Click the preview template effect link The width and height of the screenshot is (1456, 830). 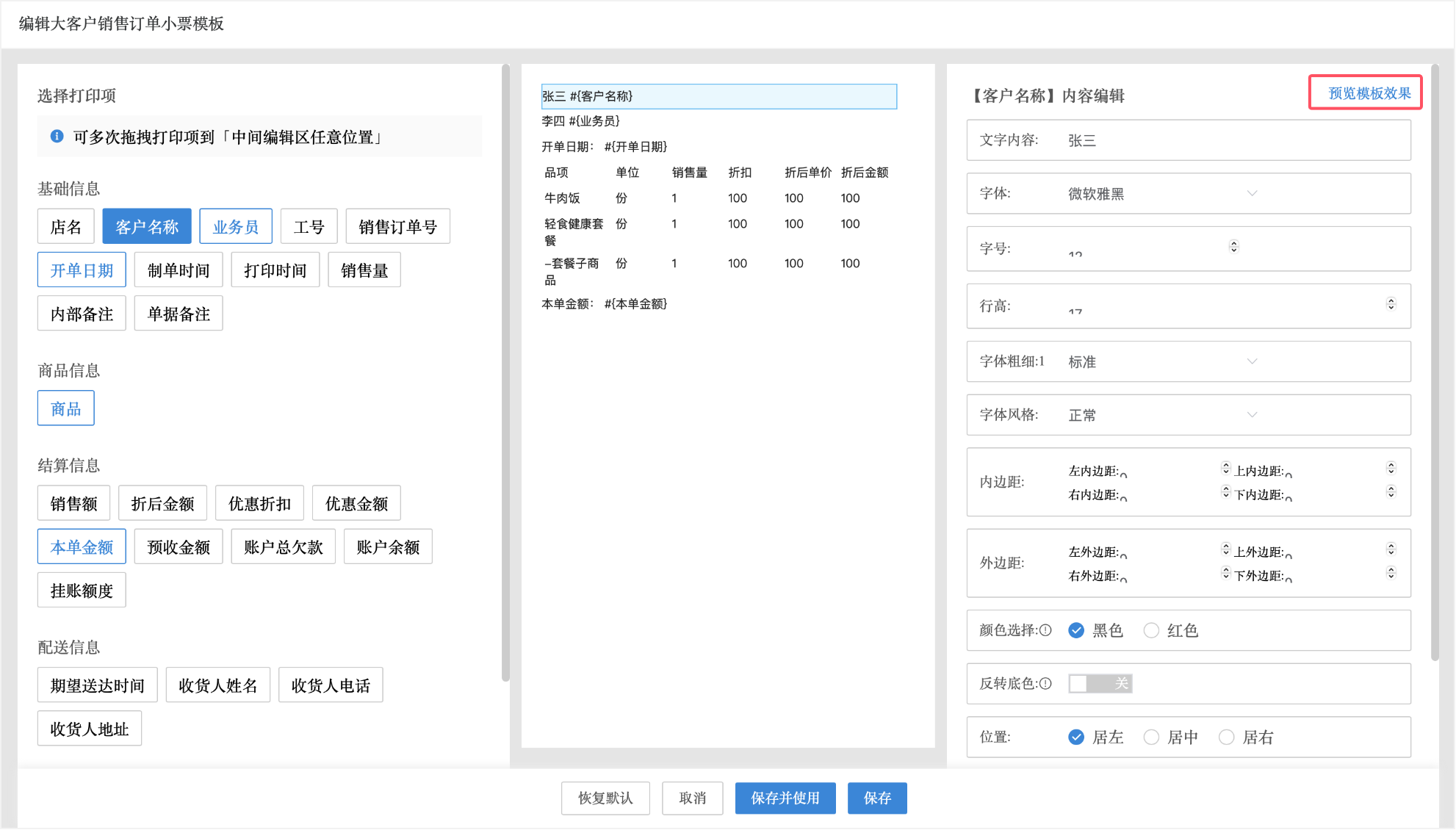click(x=1369, y=93)
